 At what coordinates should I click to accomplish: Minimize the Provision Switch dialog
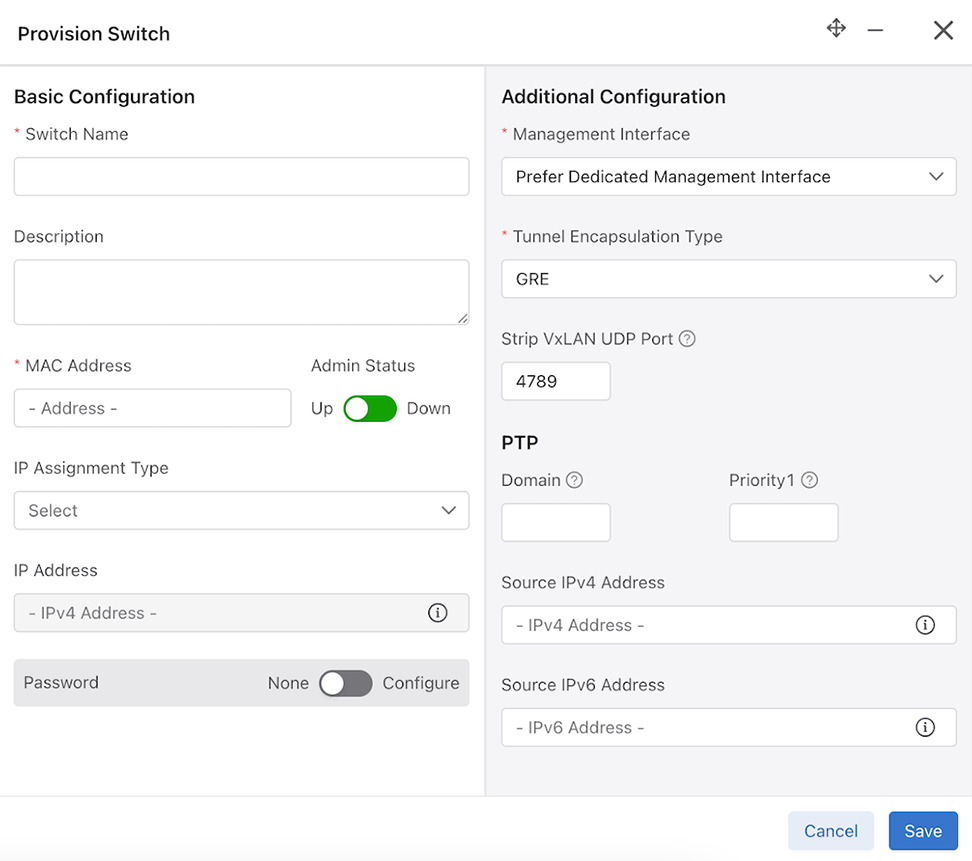[875, 31]
